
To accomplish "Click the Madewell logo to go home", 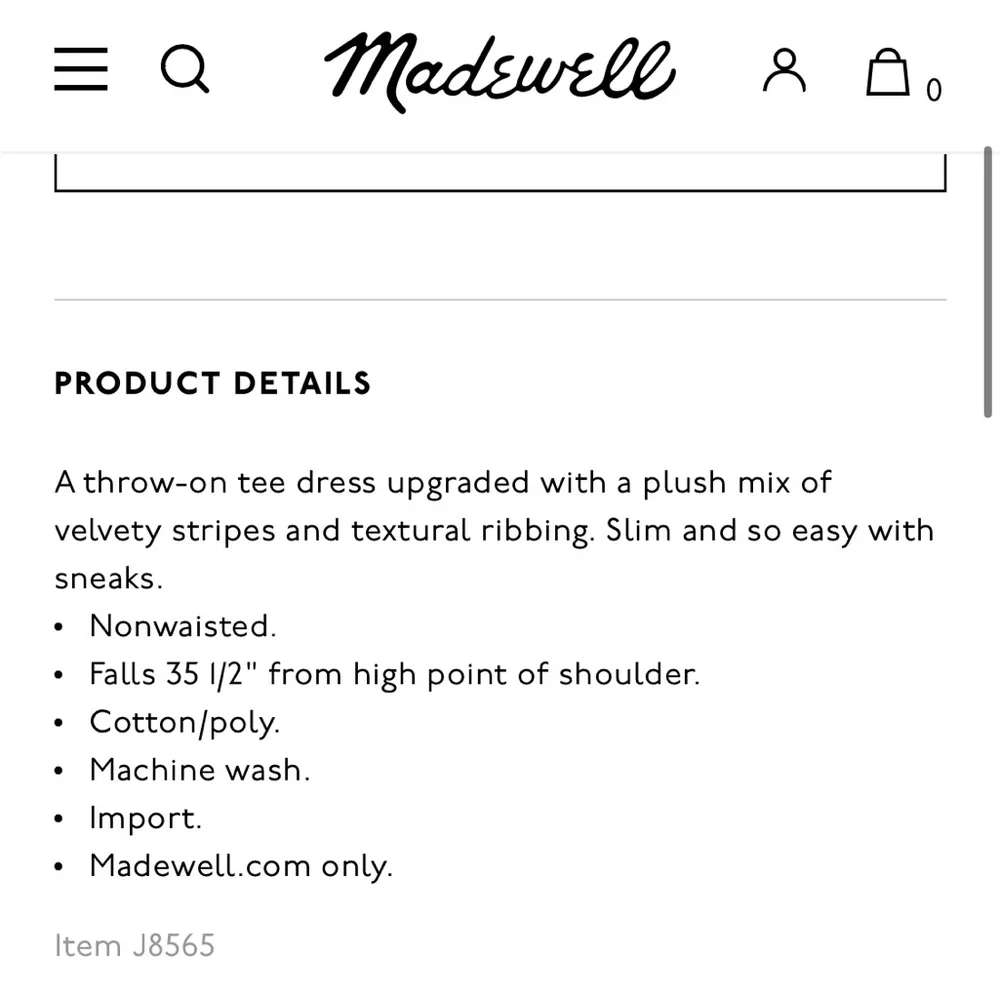I will point(498,70).
